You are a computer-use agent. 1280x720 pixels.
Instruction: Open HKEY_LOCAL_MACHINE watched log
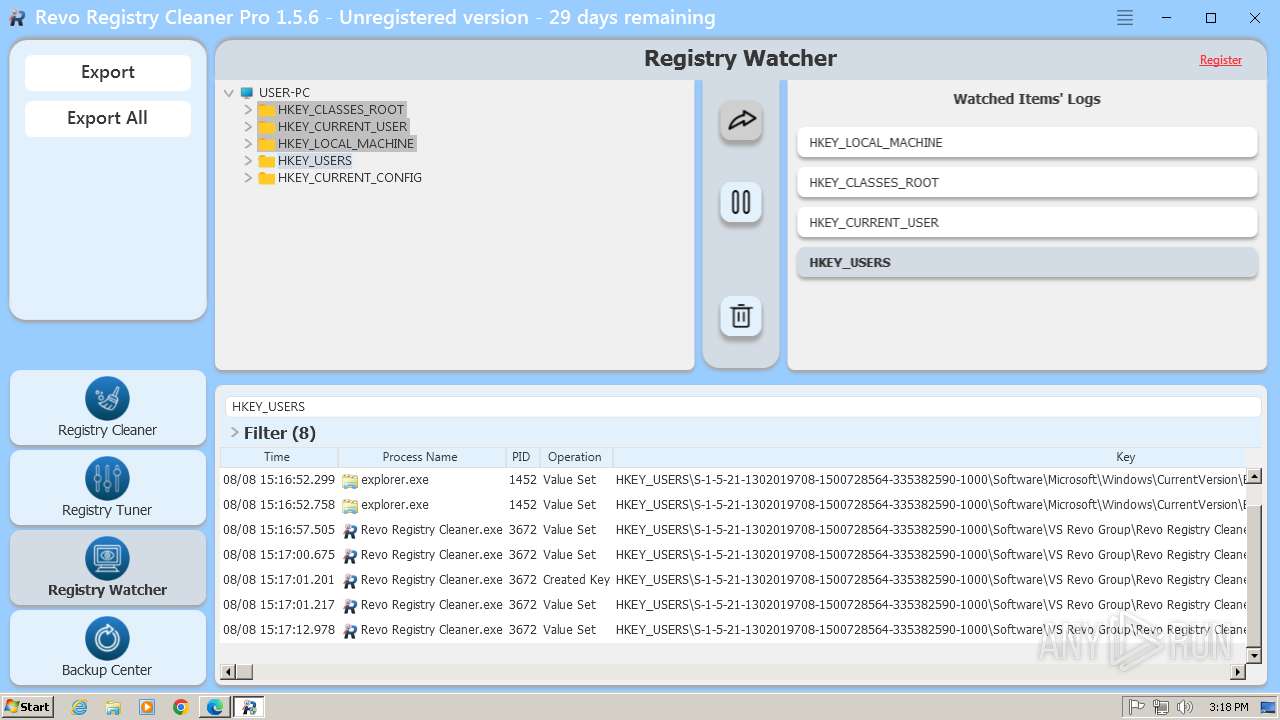[x=1027, y=143]
